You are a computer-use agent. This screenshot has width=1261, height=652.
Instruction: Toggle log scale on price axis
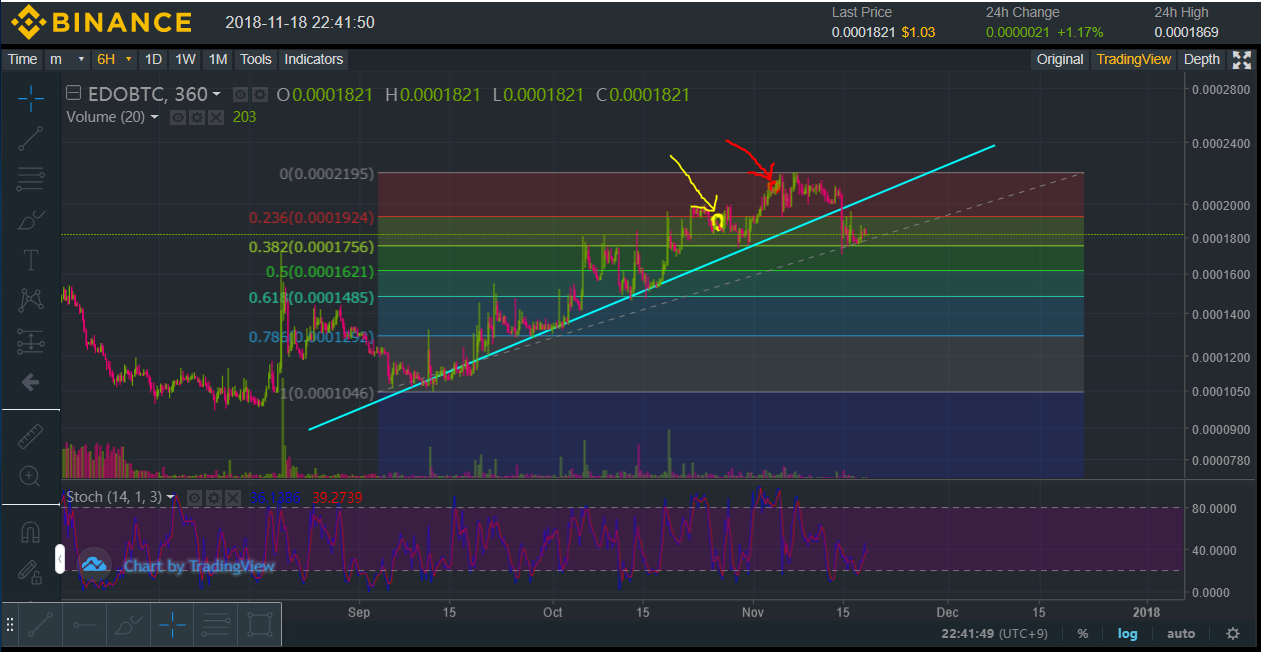pos(1127,633)
